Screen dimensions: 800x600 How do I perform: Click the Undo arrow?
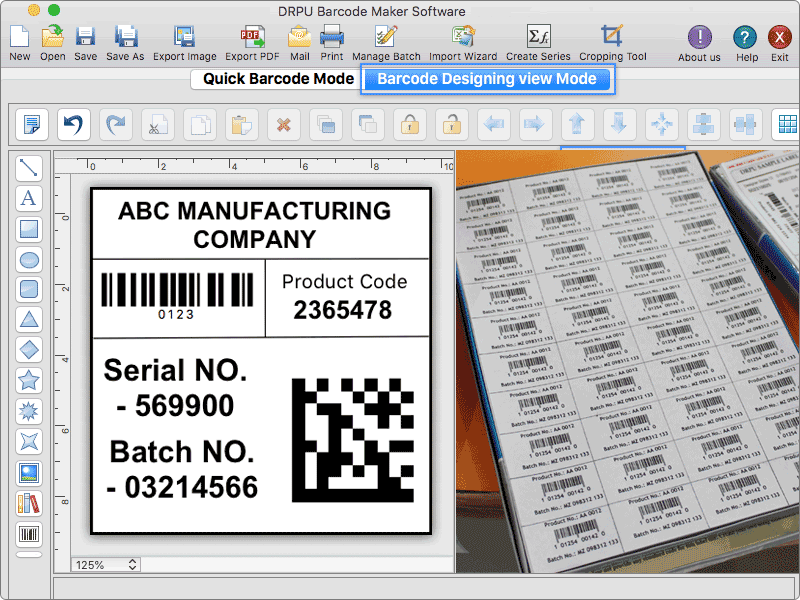pos(73,125)
